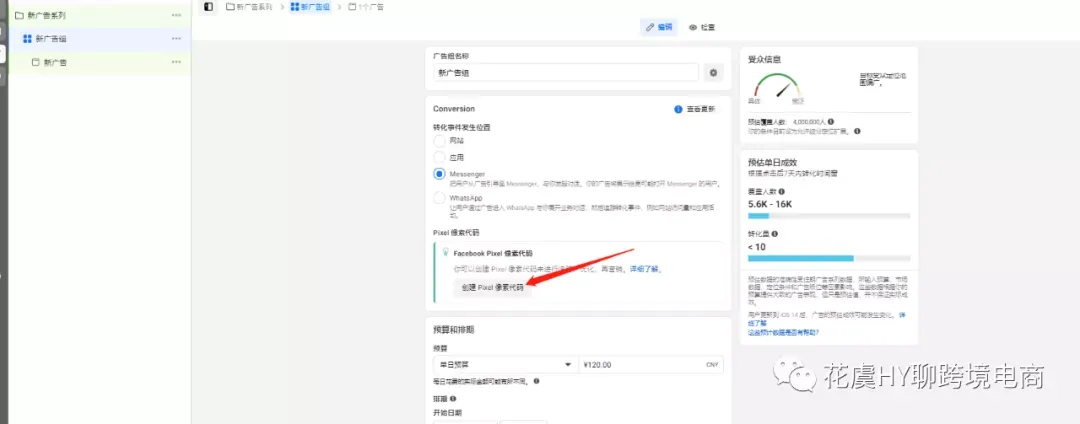1080x424 pixels.
Task: Click info icon beside 排期
Action: pyautogui.click(x=453, y=398)
